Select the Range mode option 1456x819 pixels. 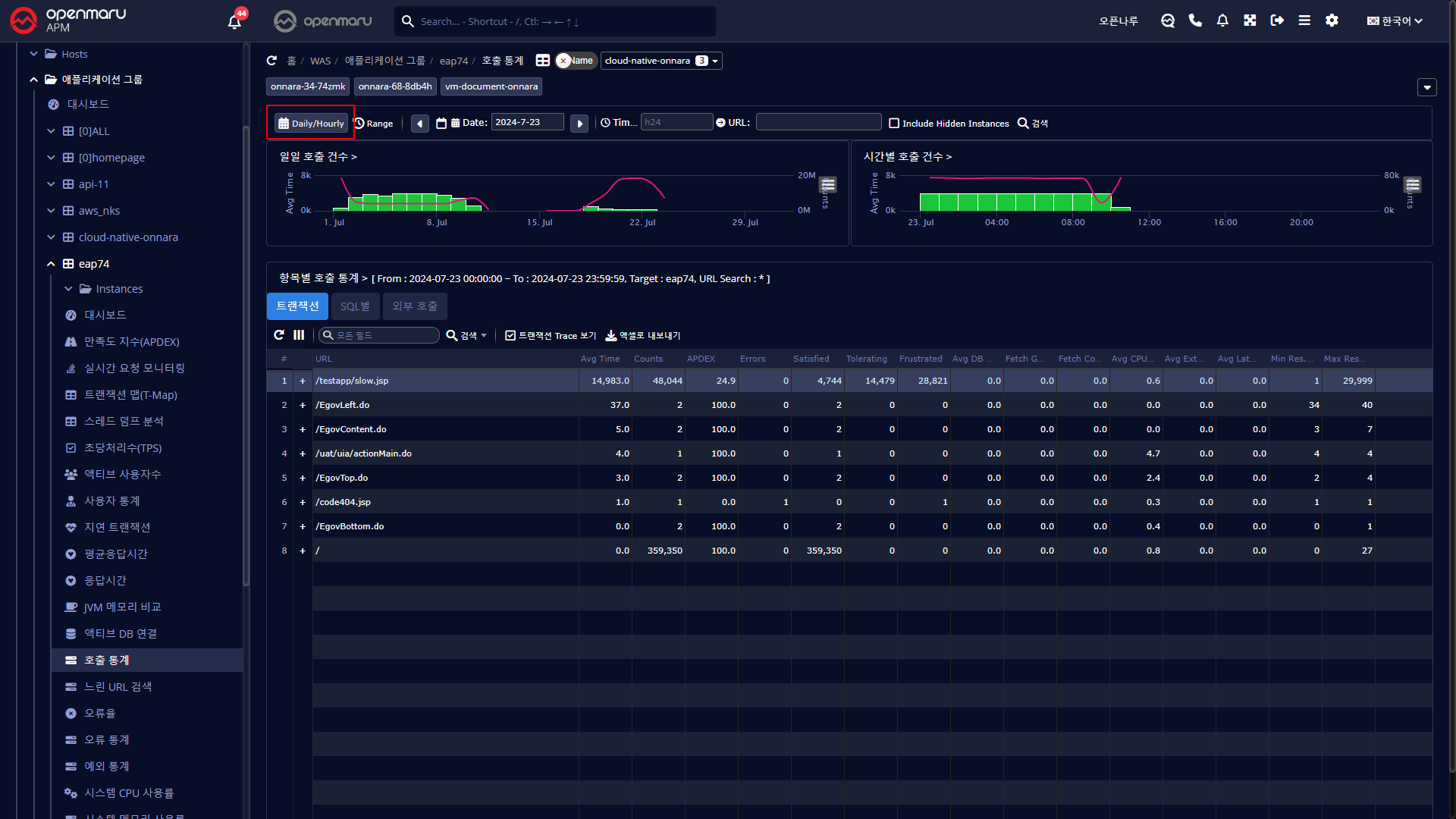pos(374,123)
